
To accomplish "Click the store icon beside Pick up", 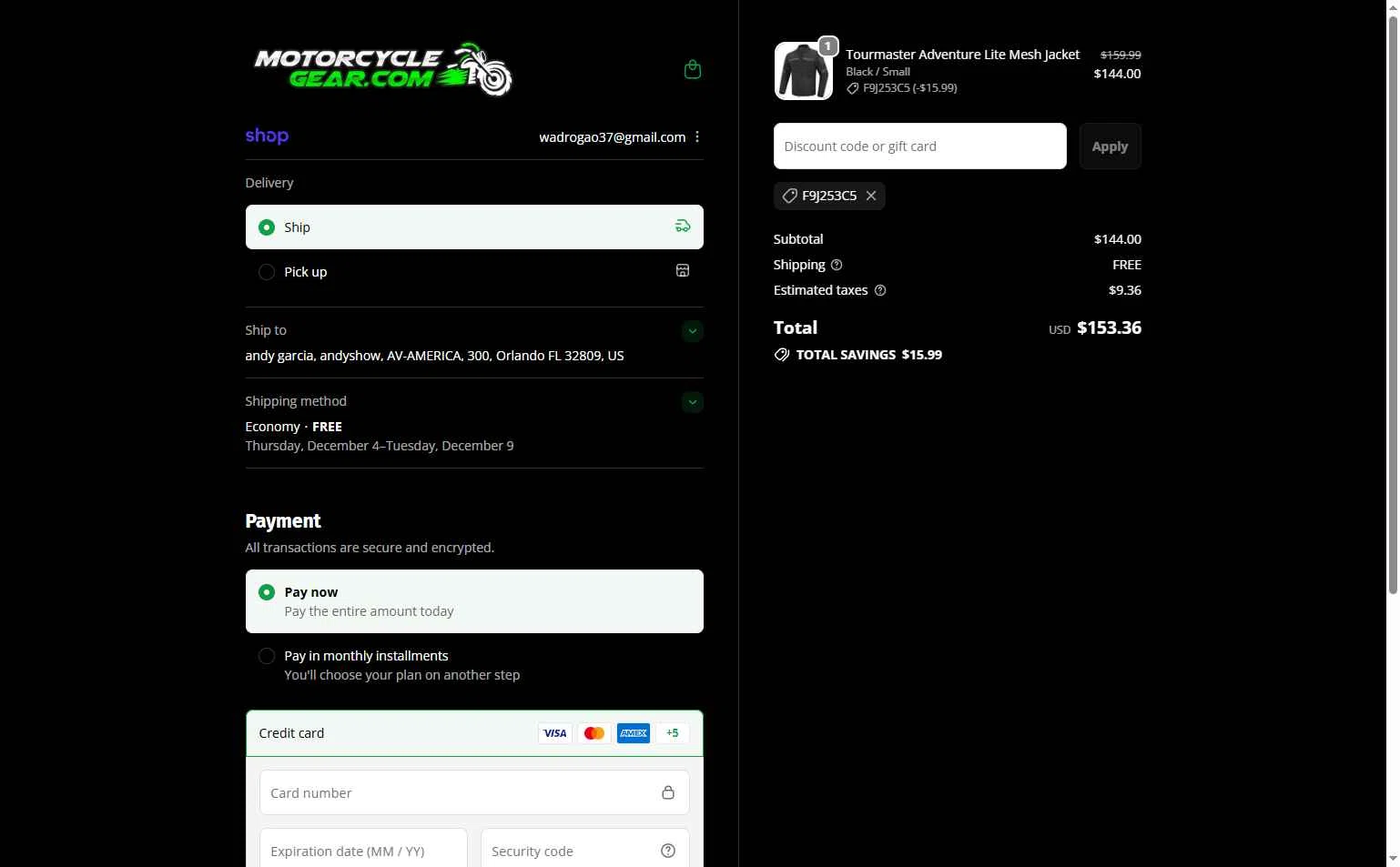I will tap(683, 270).
